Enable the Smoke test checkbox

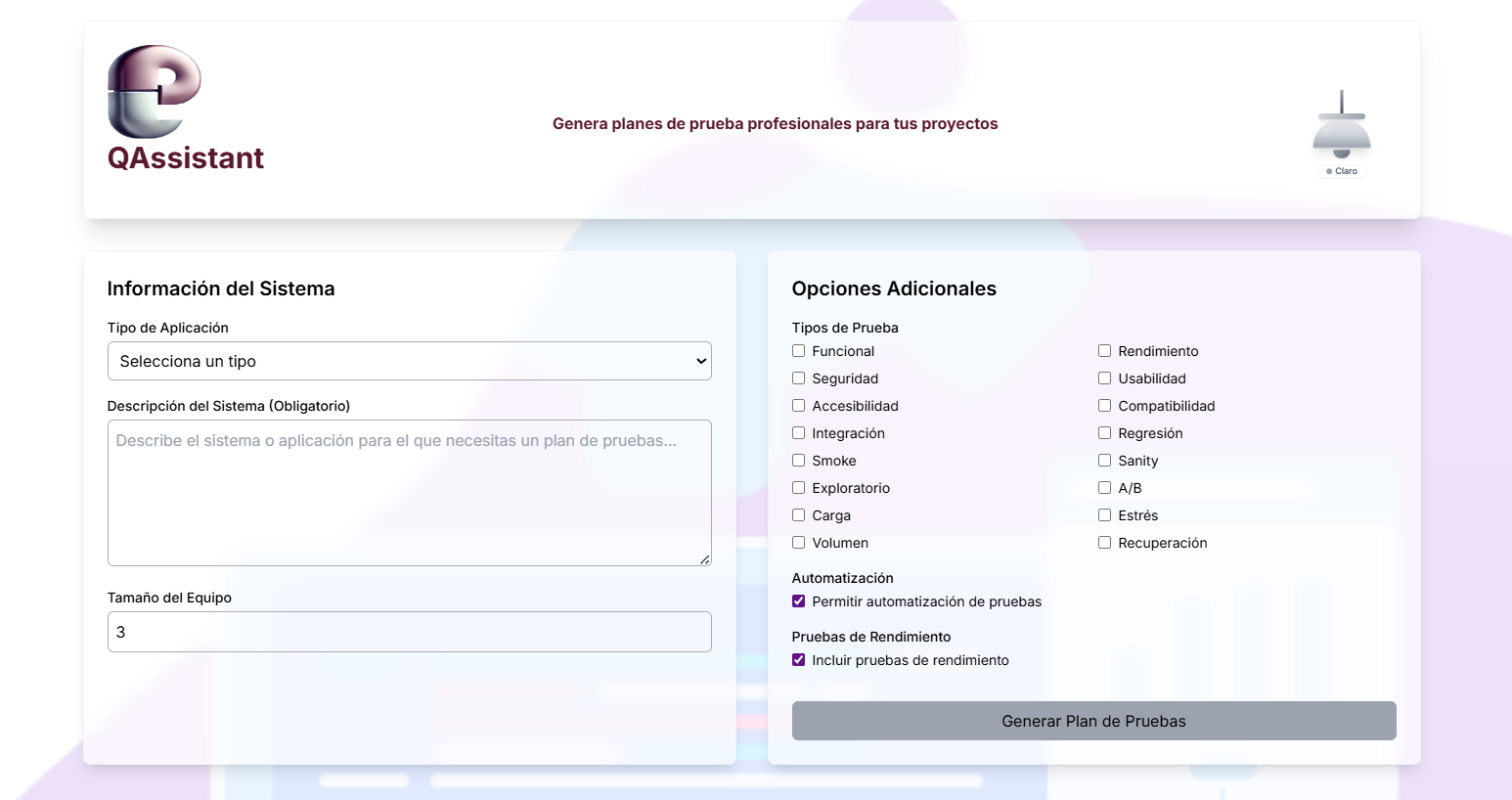pos(799,461)
